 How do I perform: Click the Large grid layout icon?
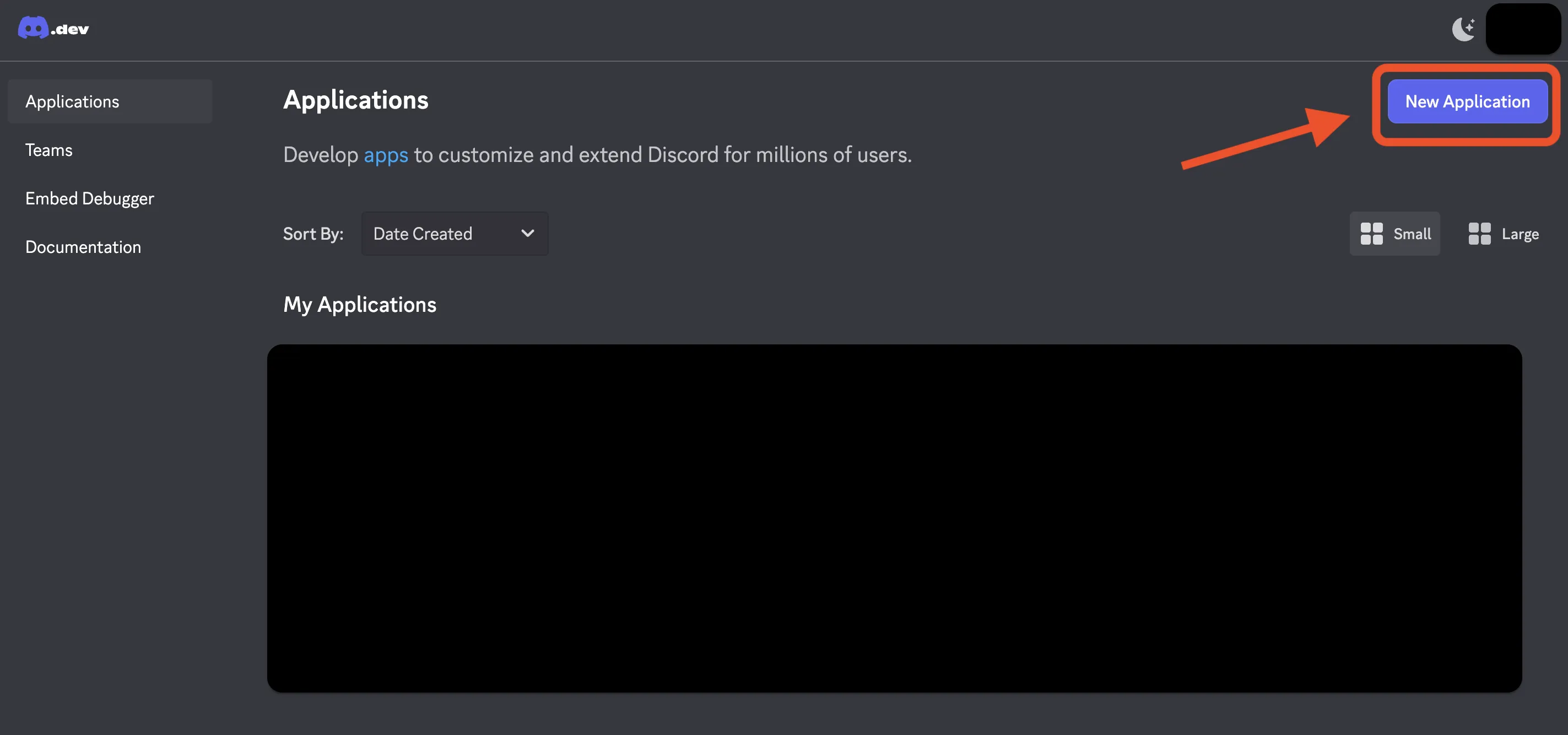(1479, 234)
